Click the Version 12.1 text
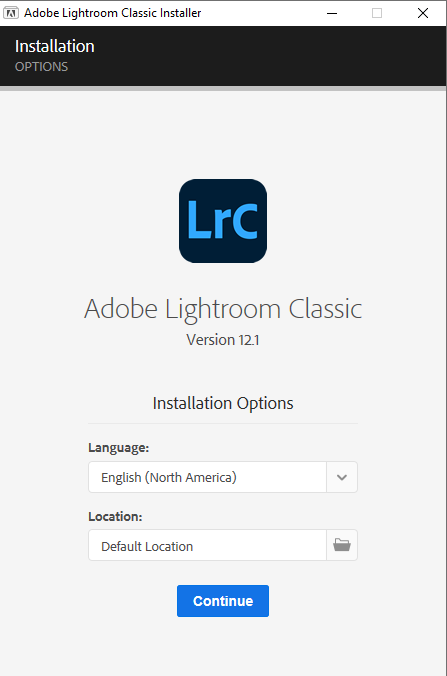 coord(223,340)
